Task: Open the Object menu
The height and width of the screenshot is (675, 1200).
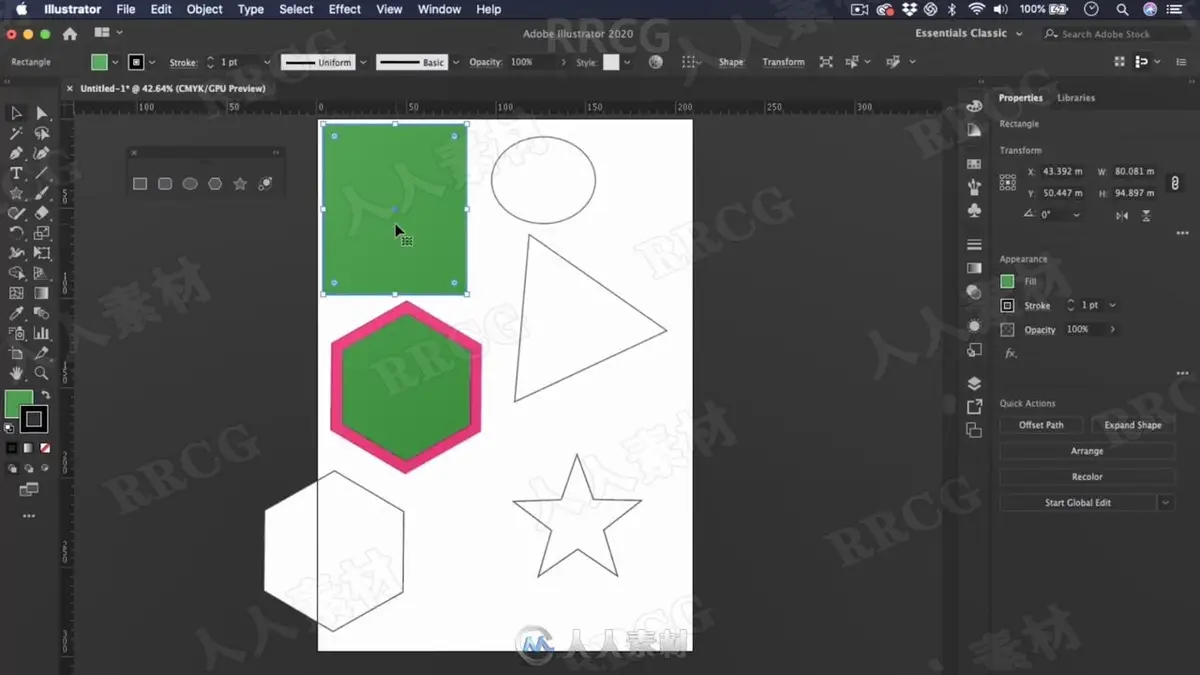Action: tap(204, 9)
